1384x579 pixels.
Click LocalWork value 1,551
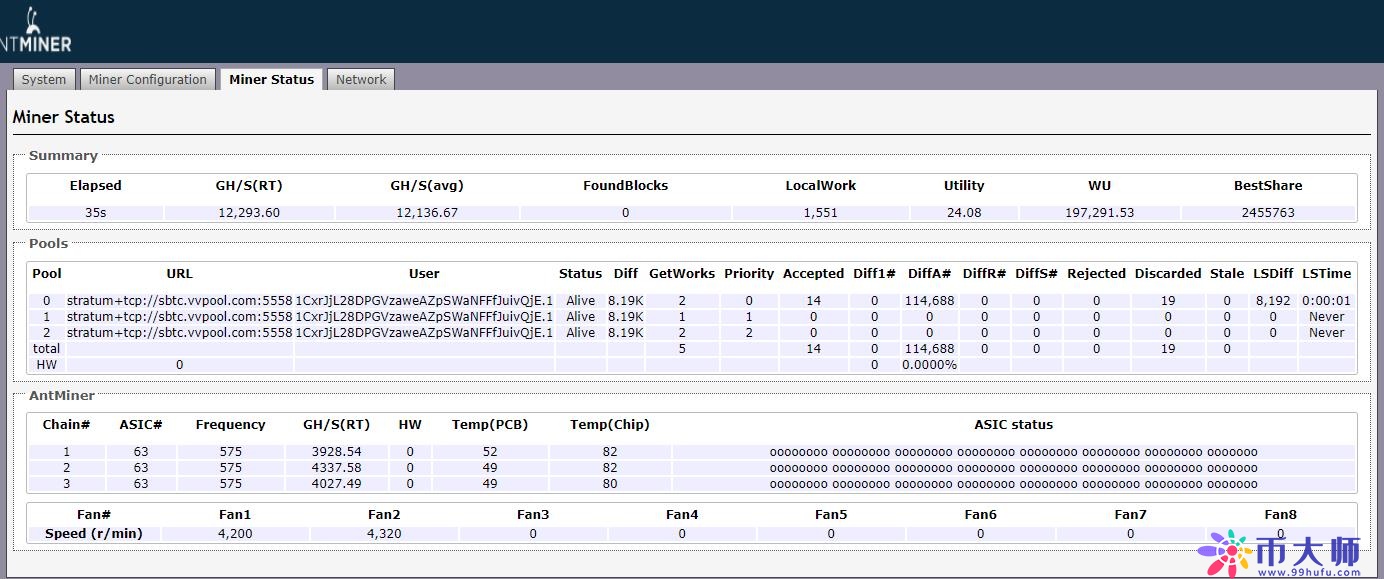(x=820, y=212)
